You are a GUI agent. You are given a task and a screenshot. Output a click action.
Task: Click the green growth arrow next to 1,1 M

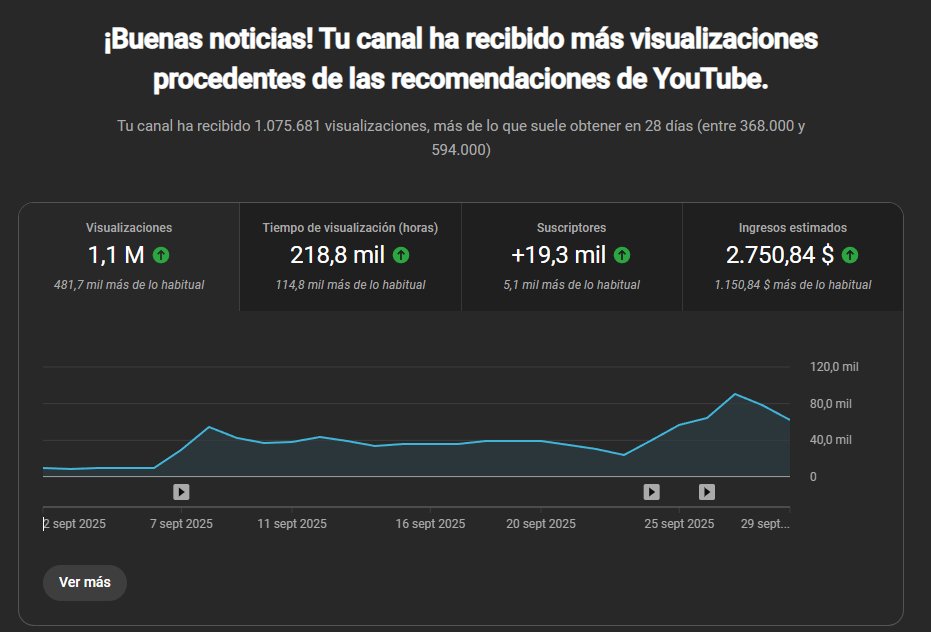(160, 256)
